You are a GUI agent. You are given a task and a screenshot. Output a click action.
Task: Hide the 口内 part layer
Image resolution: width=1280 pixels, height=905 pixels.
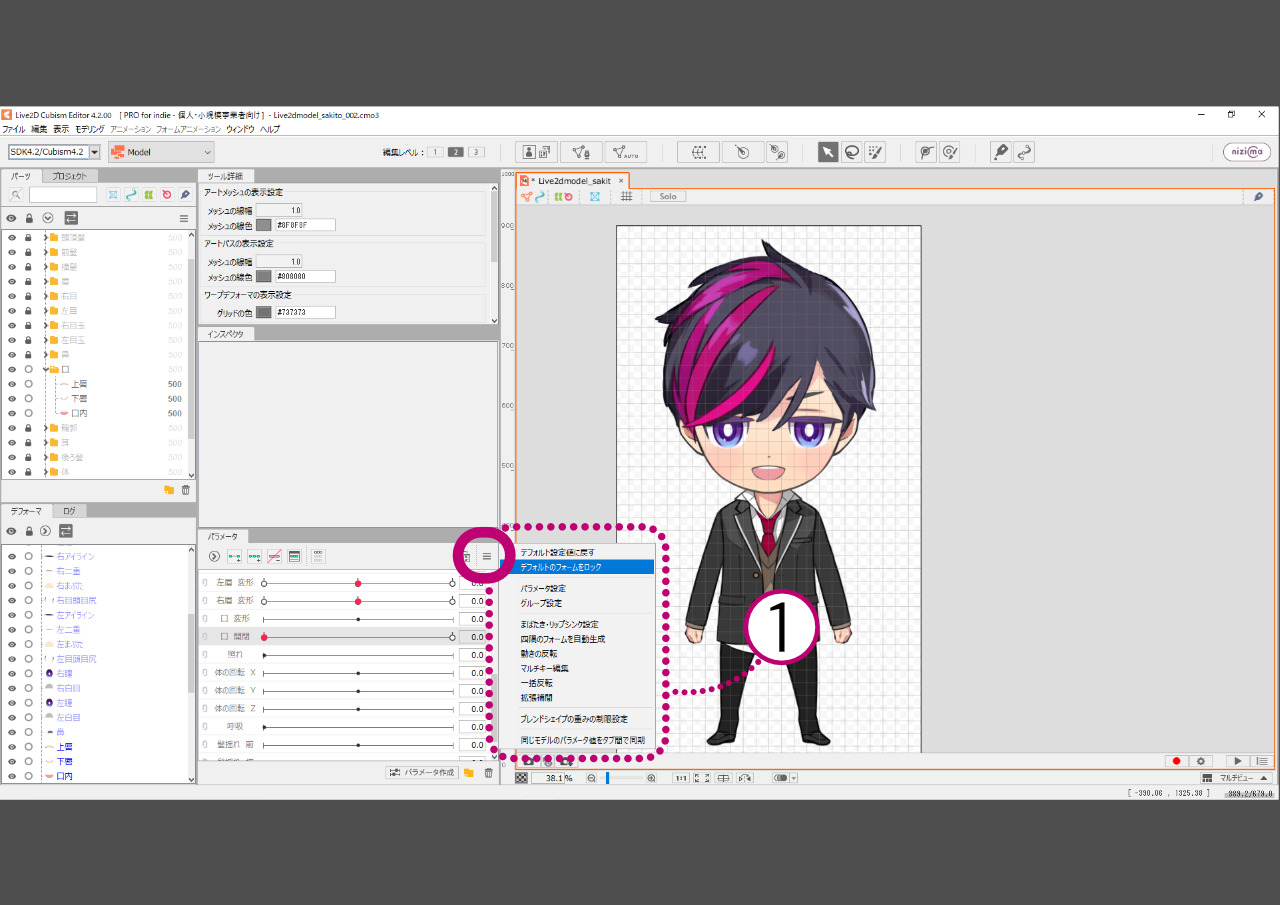(x=12, y=413)
